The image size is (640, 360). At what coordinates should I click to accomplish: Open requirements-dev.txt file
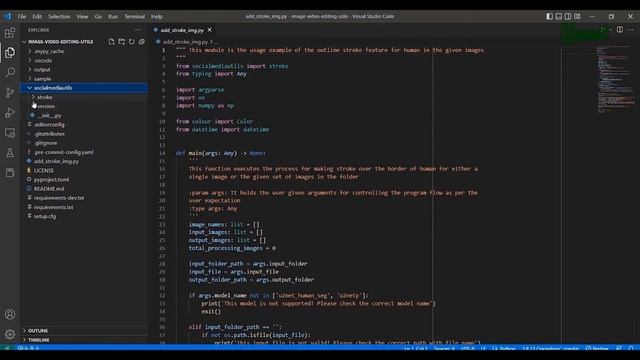(x=84, y=198)
